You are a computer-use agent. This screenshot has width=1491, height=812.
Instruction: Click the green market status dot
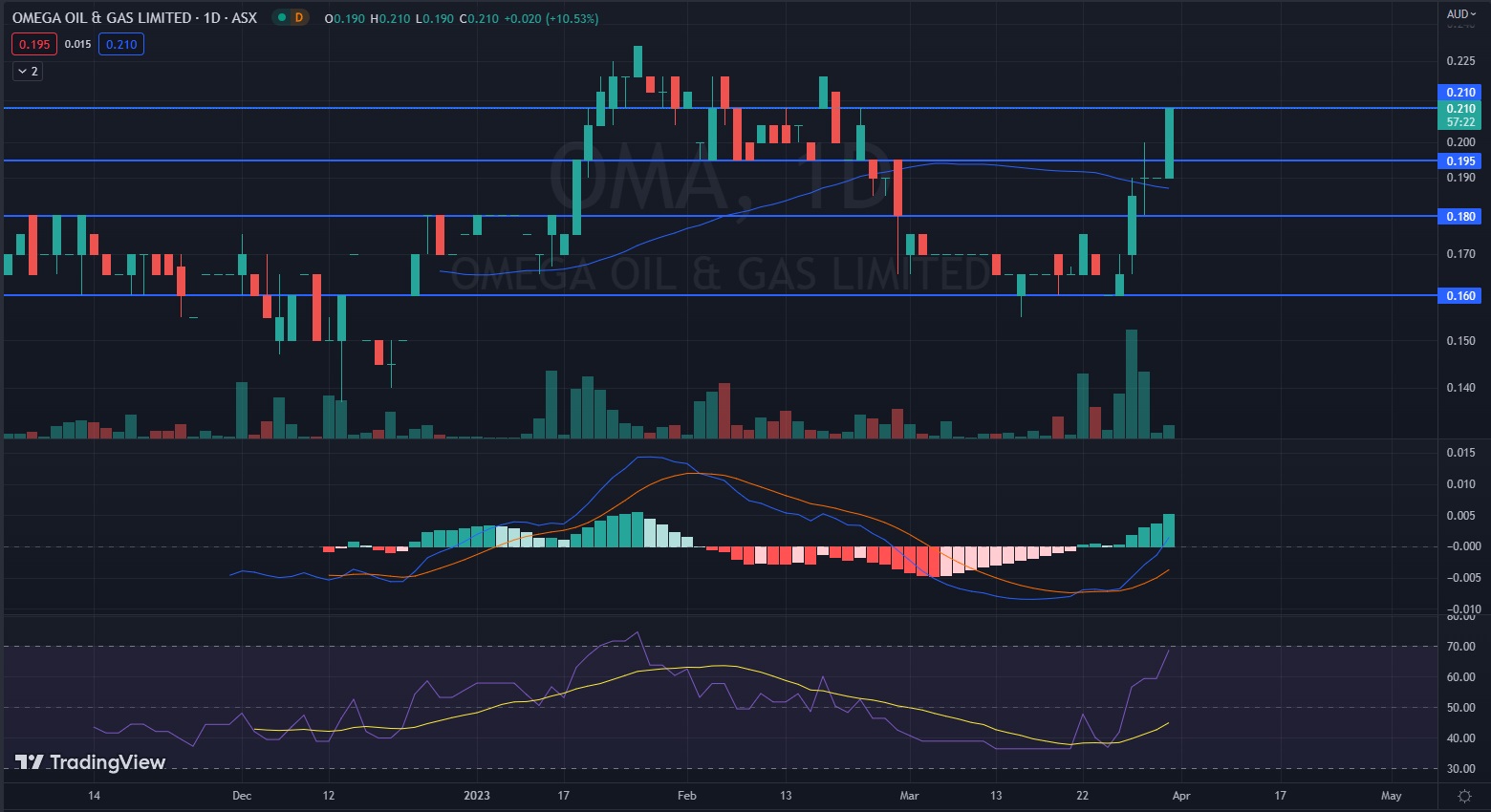coord(280,17)
